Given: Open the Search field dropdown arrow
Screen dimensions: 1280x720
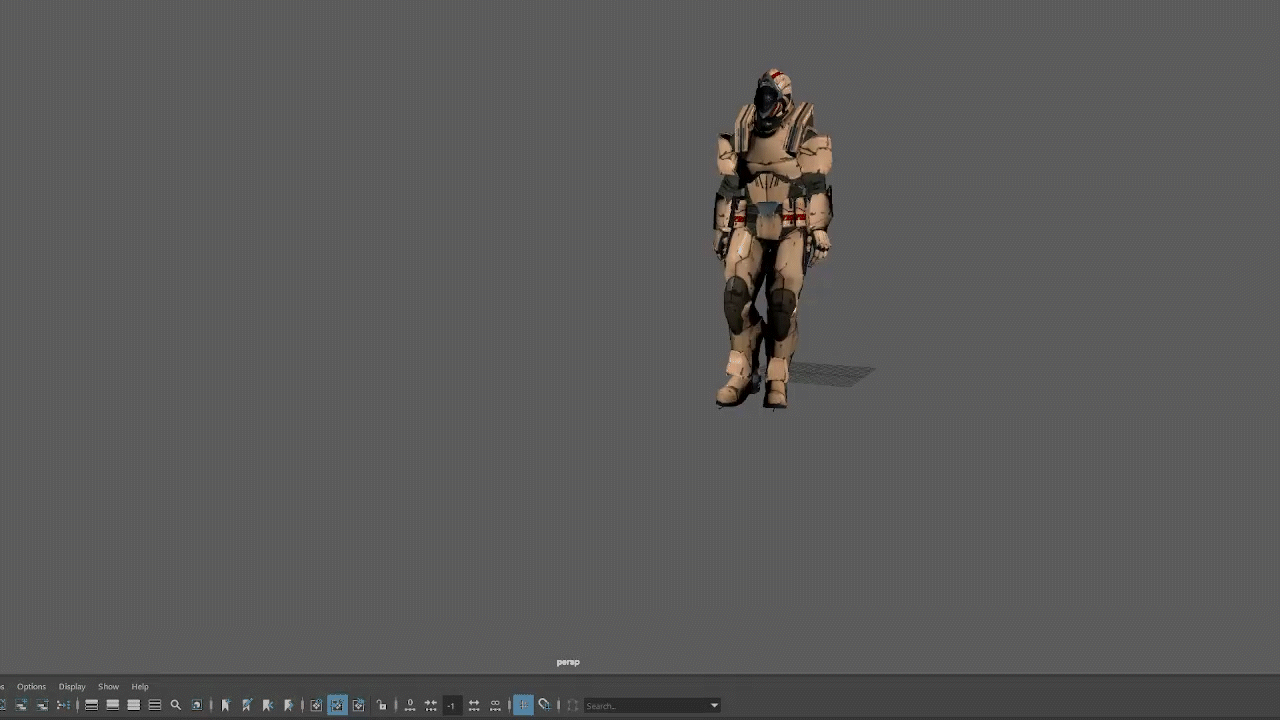Looking at the screenshot, I should click(714, 705).
